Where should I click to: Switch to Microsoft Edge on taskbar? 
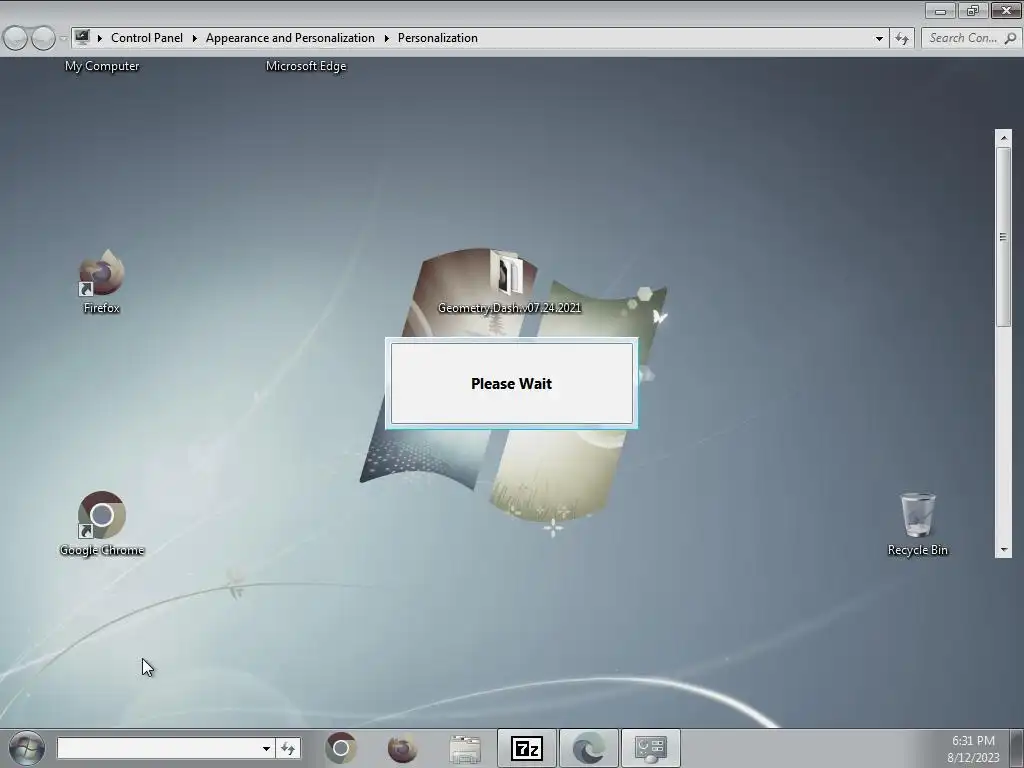[x=588, y=748]
